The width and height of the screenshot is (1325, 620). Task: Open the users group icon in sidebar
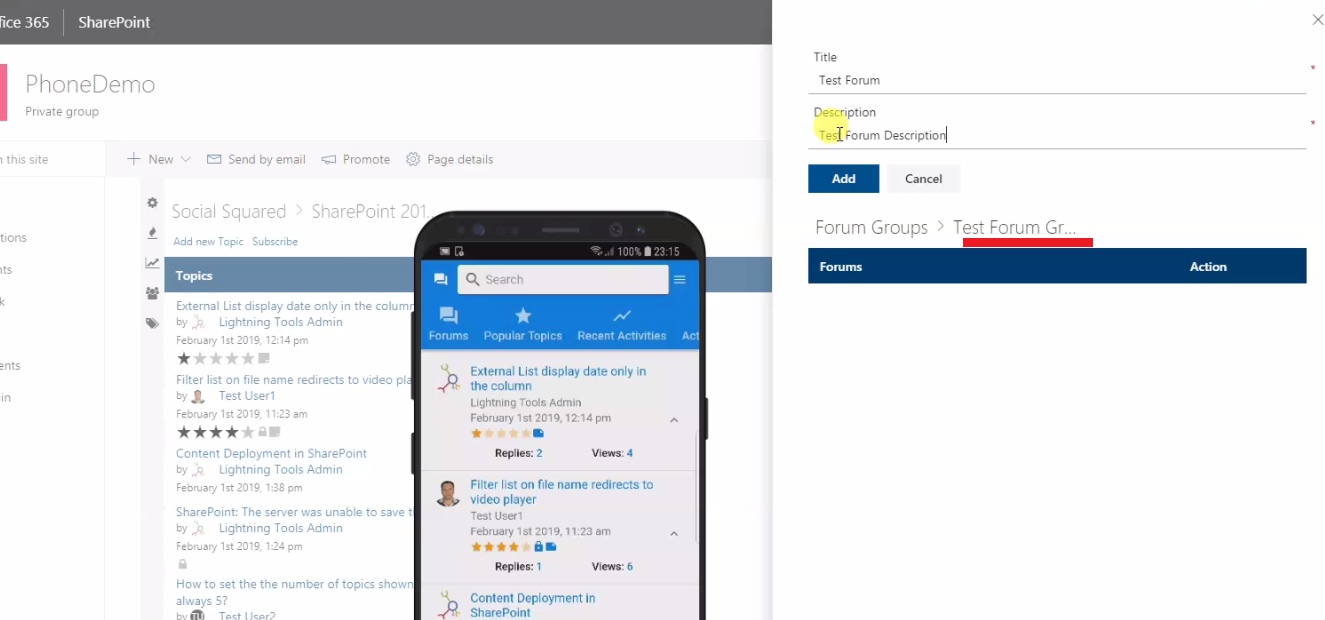point(152,293)
